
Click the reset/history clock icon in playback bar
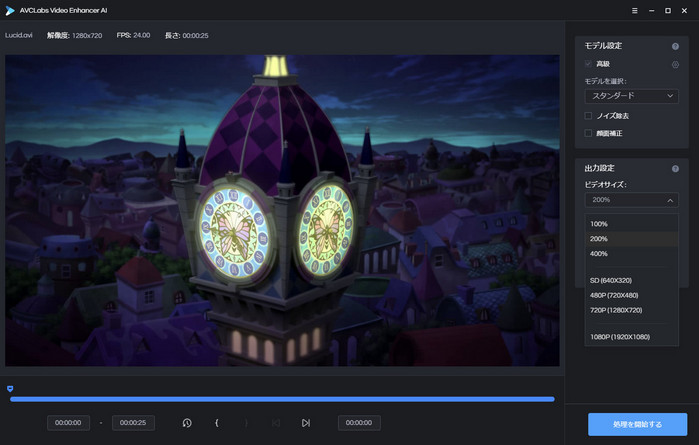pos(187,423)
